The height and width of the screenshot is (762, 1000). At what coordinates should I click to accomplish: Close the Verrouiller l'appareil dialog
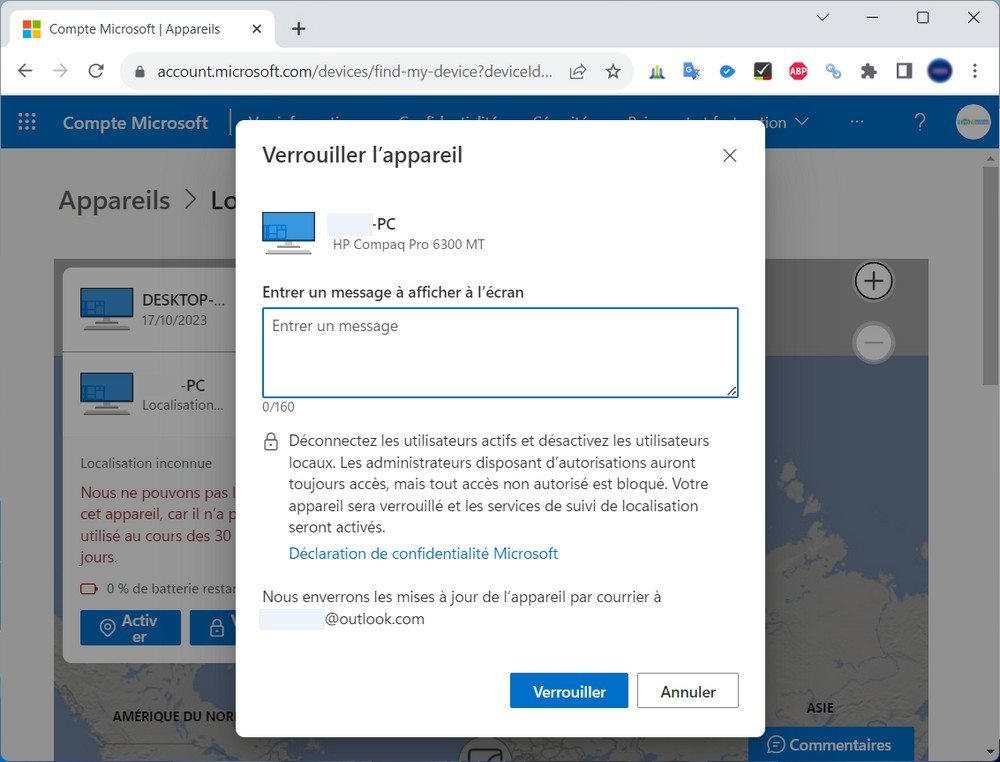(730, 156)
